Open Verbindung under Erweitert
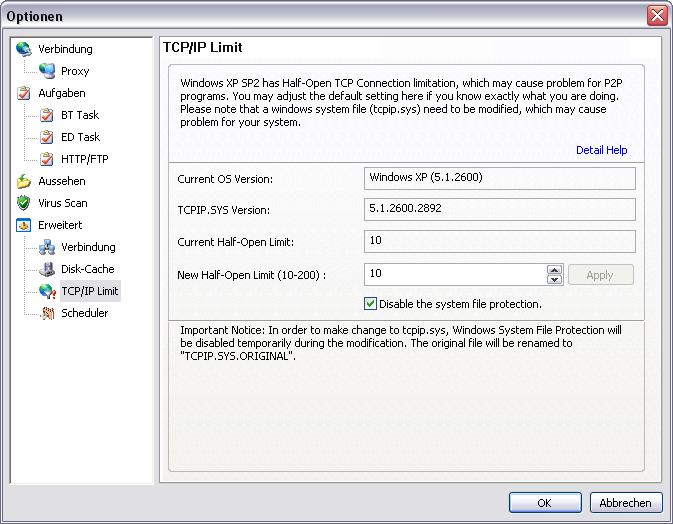 pos(88,247)
